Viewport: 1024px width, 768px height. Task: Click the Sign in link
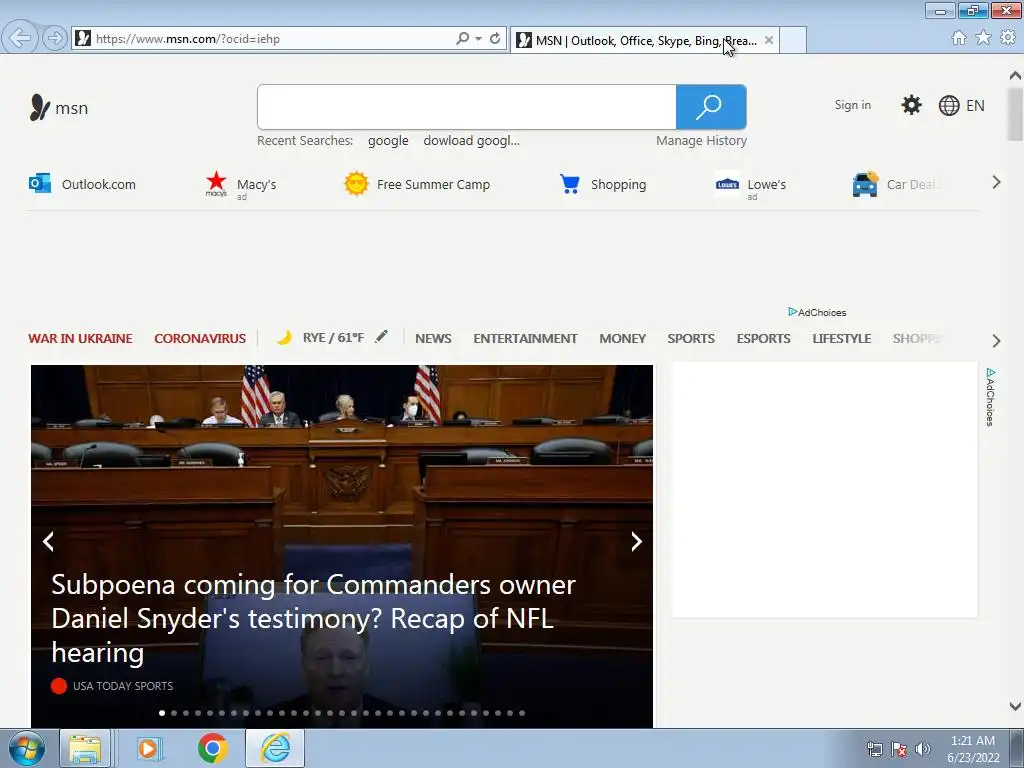(x=852, y=105)
